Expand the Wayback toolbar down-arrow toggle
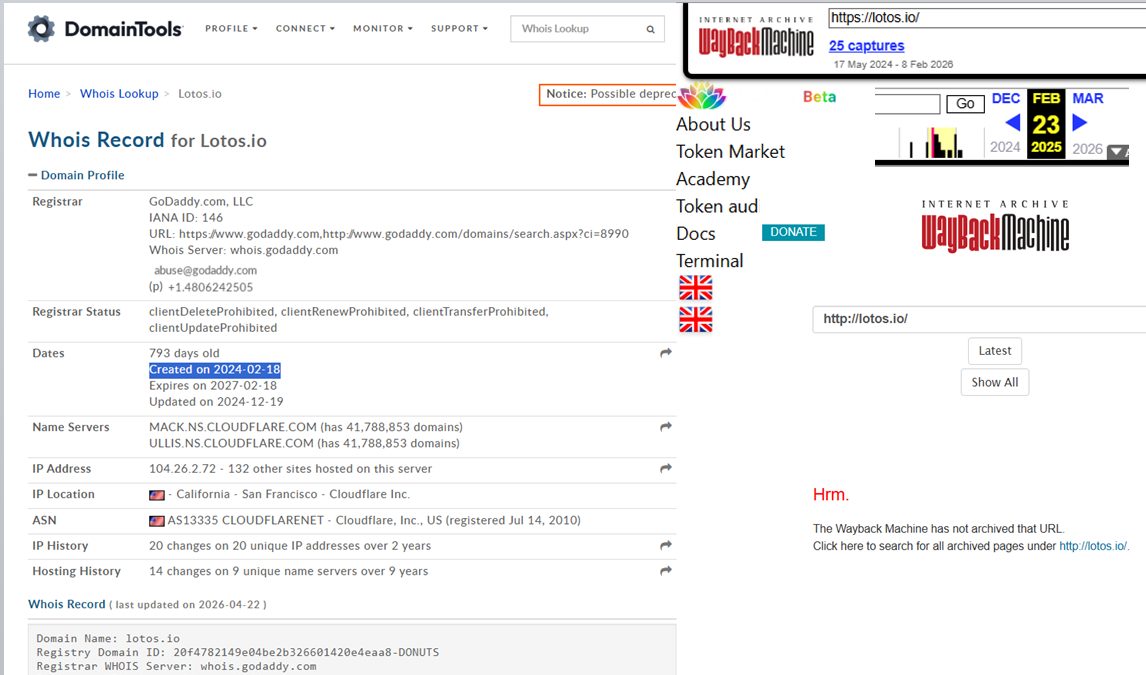Image resolution: width=1146 pixels, height=675 pixels. point(1117,152)
